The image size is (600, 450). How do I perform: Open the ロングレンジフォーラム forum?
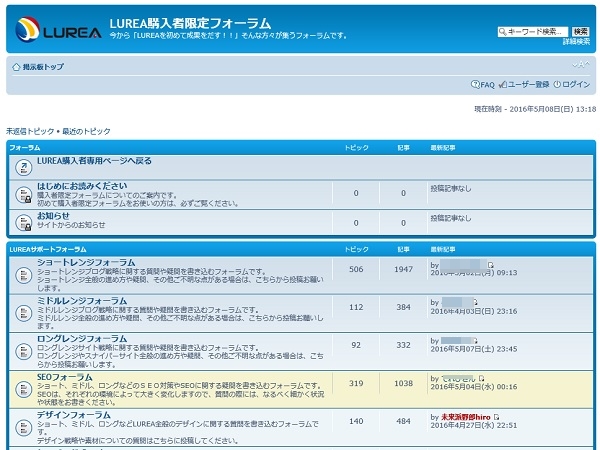click(x=82, y=339)
